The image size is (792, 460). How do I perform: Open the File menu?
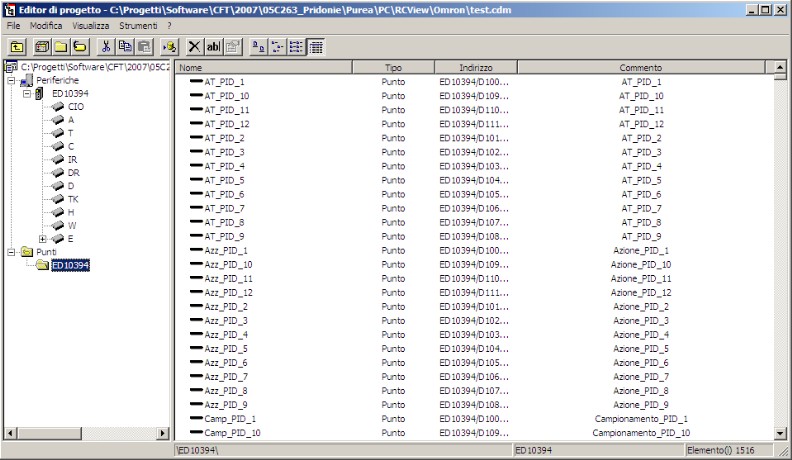click(x=13, y=25)
